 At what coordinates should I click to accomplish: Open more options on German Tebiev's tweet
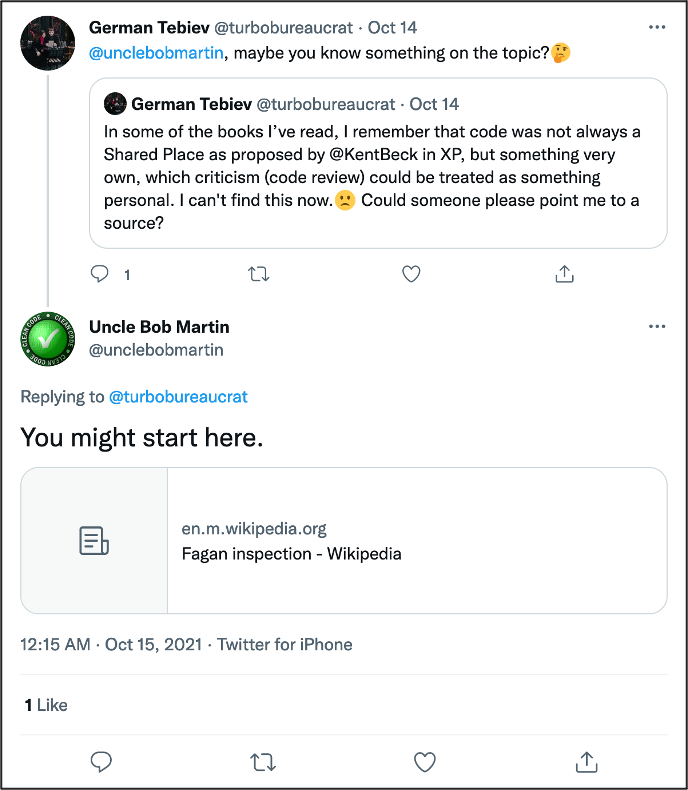click(656, 28)
